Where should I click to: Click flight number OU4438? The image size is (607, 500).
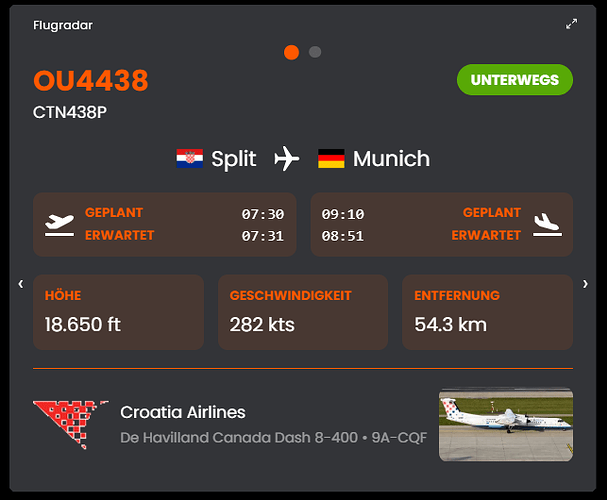[90, 80]
